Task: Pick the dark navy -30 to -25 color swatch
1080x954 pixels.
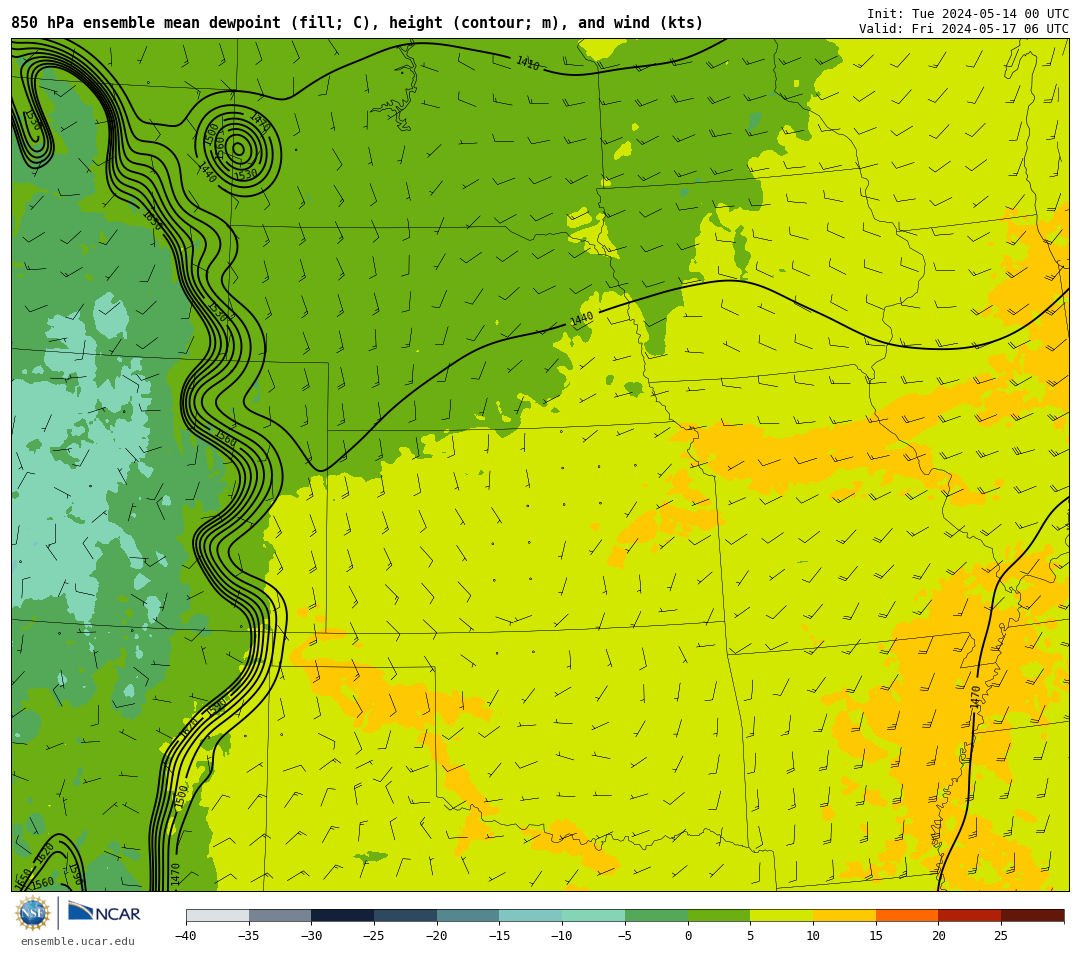Action: [343, 915]
